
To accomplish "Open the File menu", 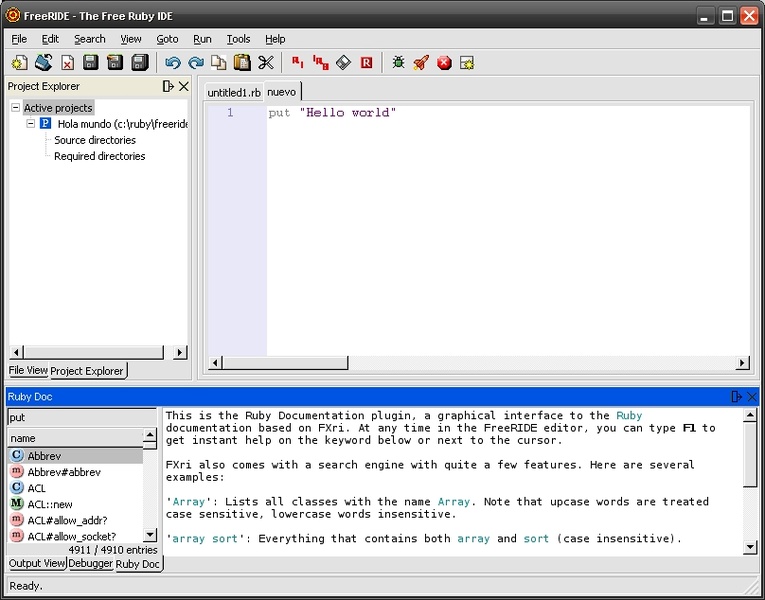I will [19, 39].
